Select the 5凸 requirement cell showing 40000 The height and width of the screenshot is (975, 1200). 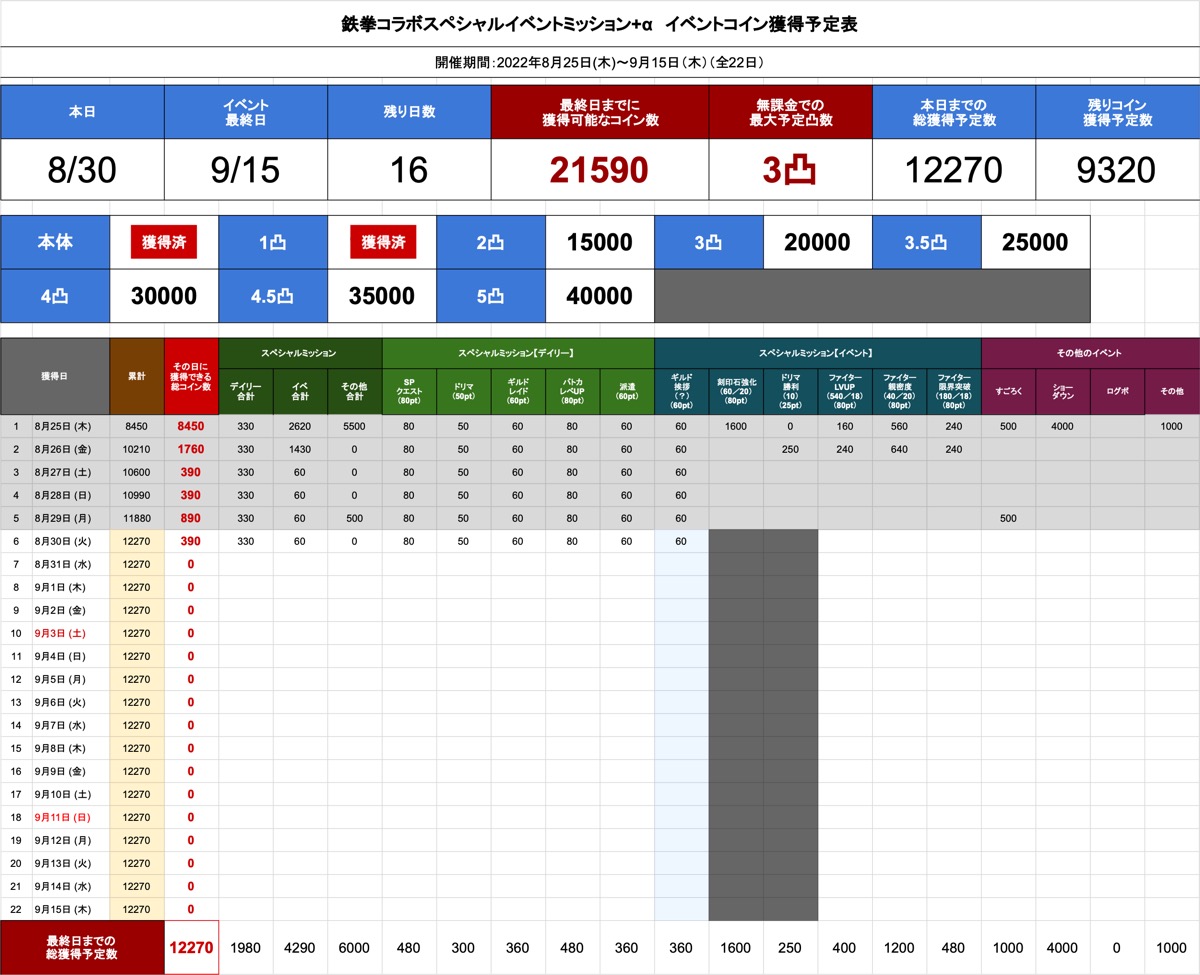[599, 296]
